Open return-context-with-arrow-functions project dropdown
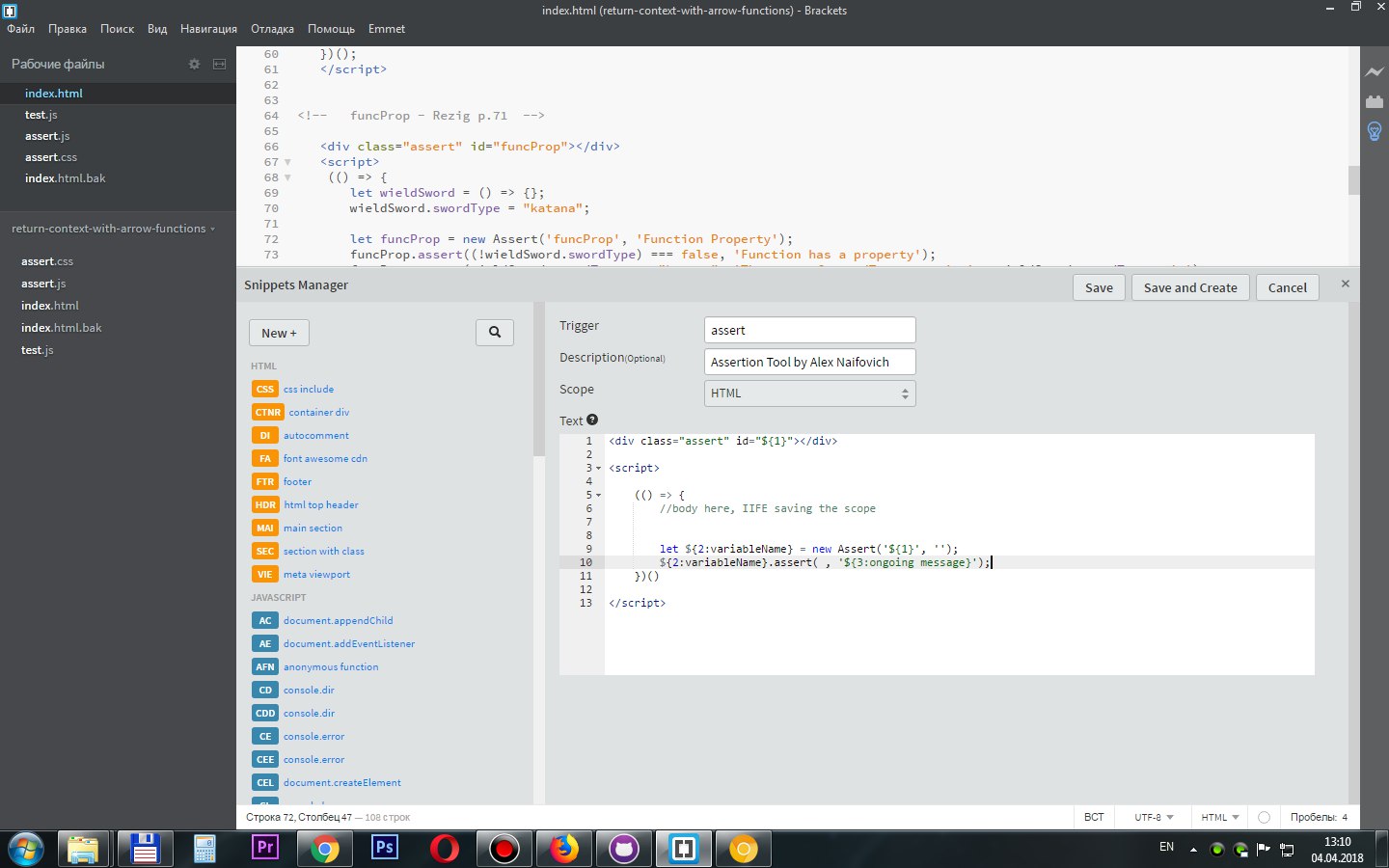 pos(113,229)
